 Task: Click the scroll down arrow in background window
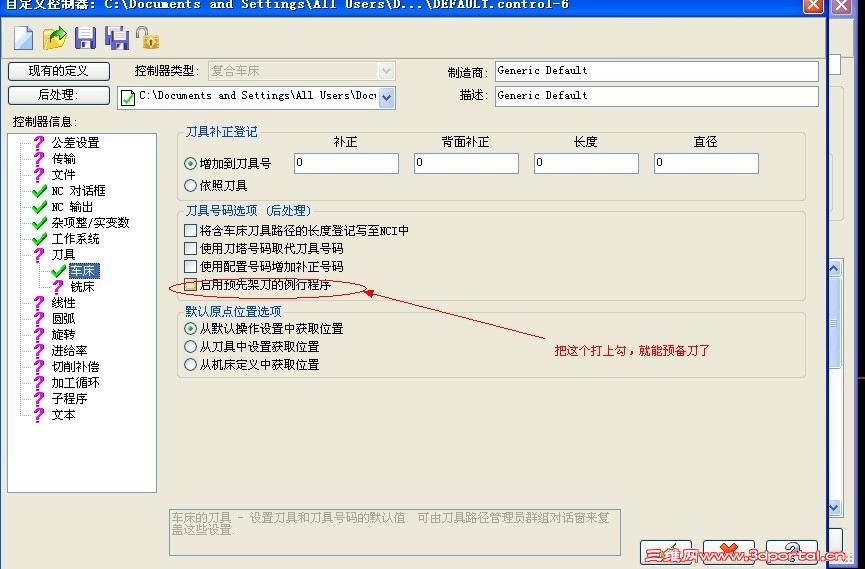coord(834,507)
